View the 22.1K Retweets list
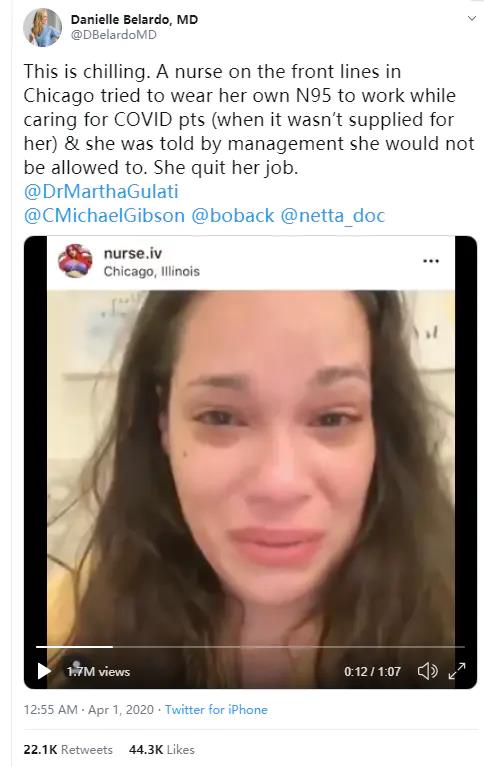 (68, 749)
